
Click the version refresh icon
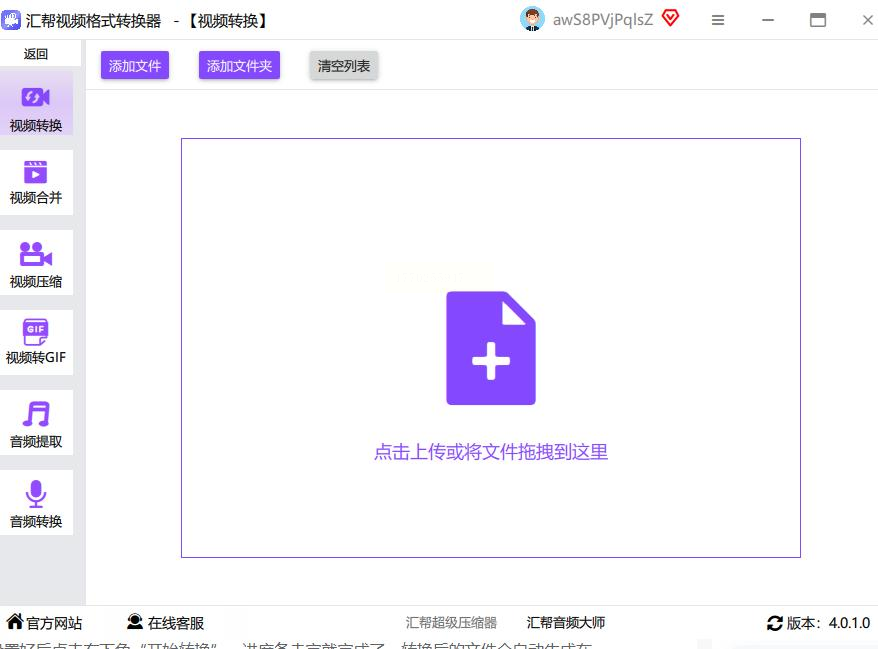775,623
